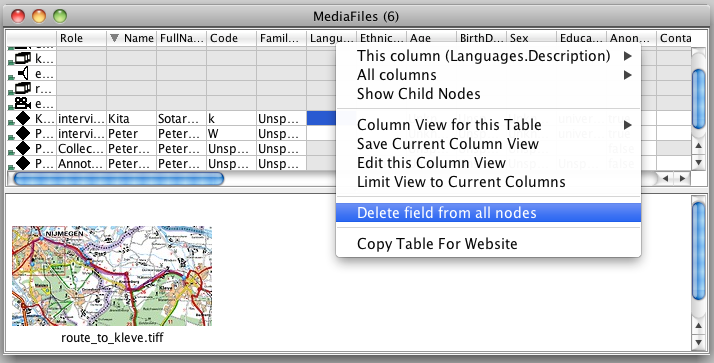This screenshot has height=363, width=714.
Task: Select the audio speaker media file icon
Action: pos(24,73)
